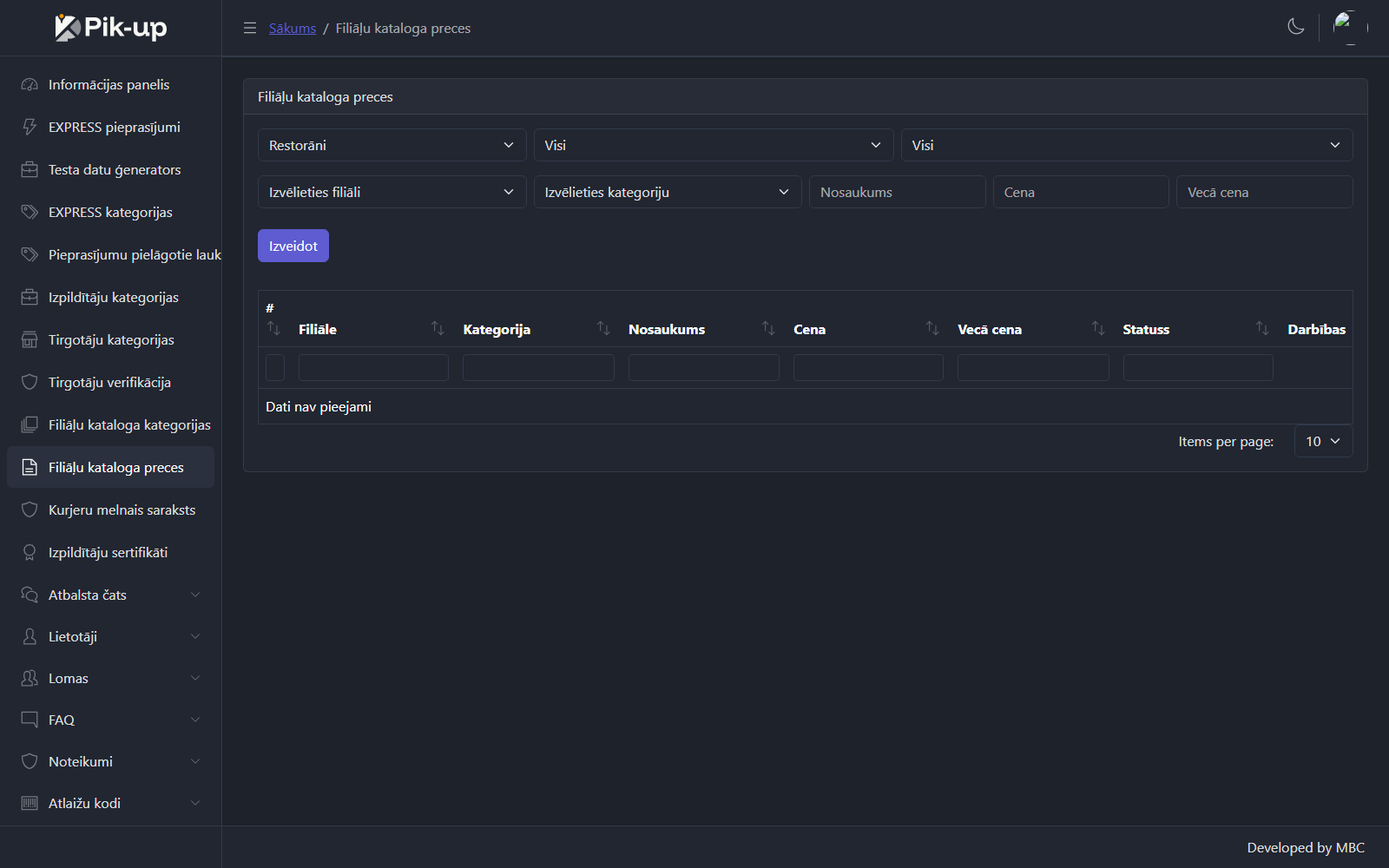The image size is (1389, 868).
Task: Click the EXPRESS kategorijas tag icon
Action: (x=30, y=213)
